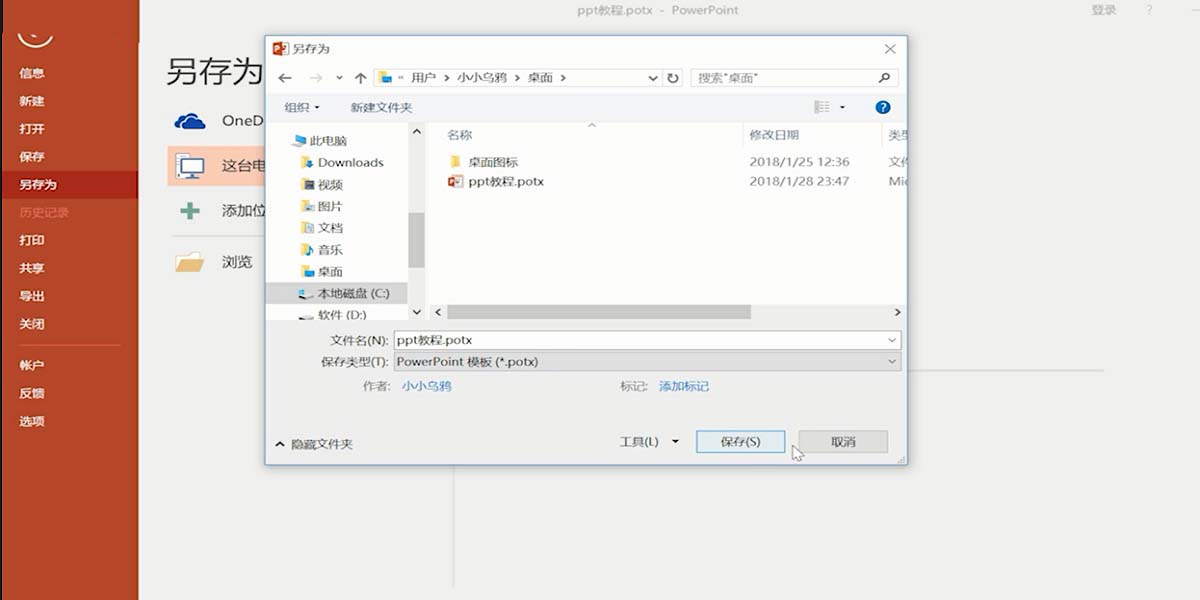The height and width of the screenshot is (600, 1200).
Task: Select Downloads in navigation tree
Action: (342, 162)
